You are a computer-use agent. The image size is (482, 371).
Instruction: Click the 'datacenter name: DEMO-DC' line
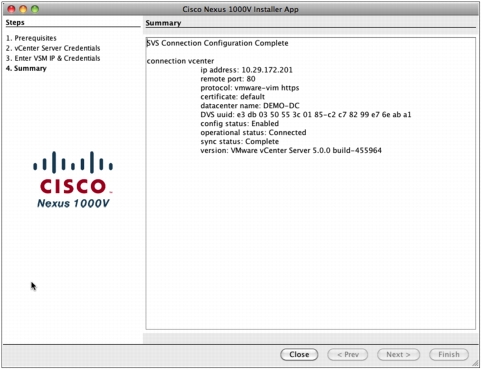coord(250,106)
